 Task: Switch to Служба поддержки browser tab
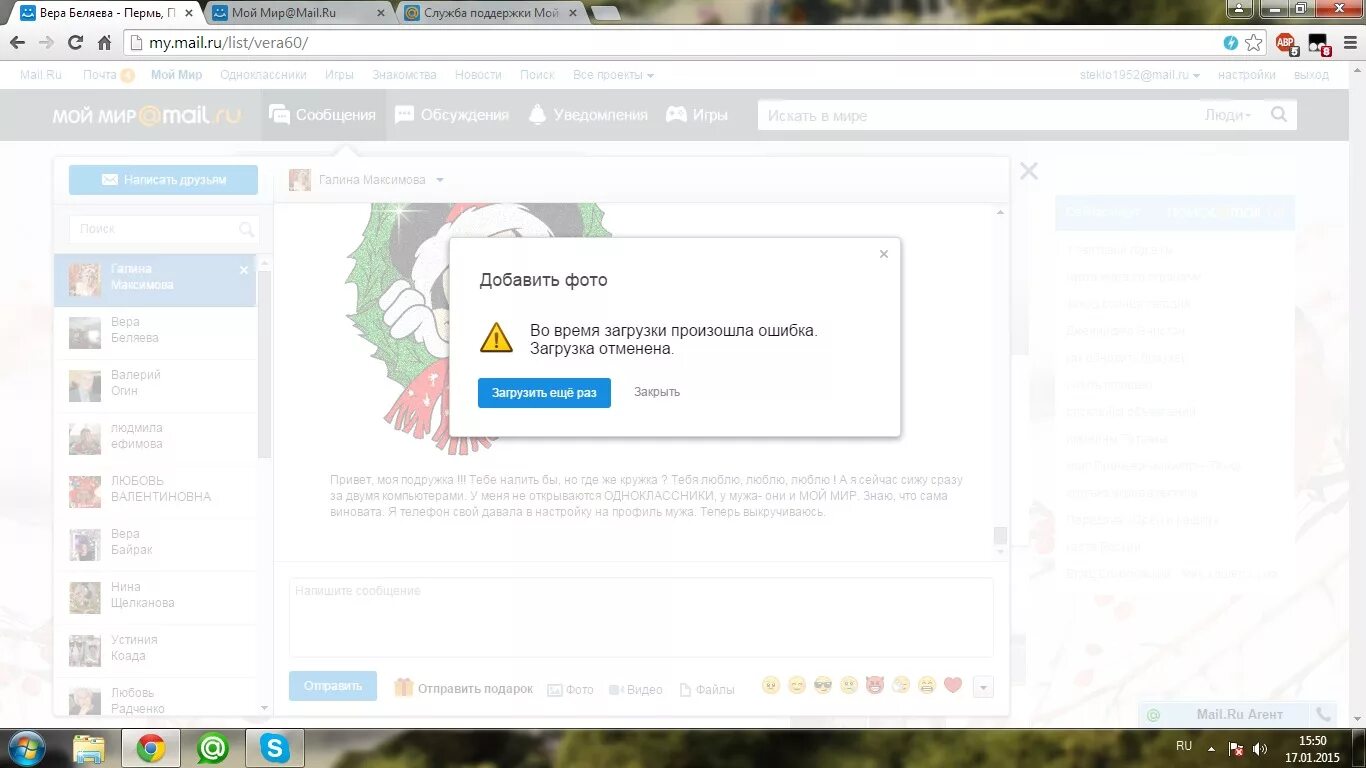coord(490,13)
